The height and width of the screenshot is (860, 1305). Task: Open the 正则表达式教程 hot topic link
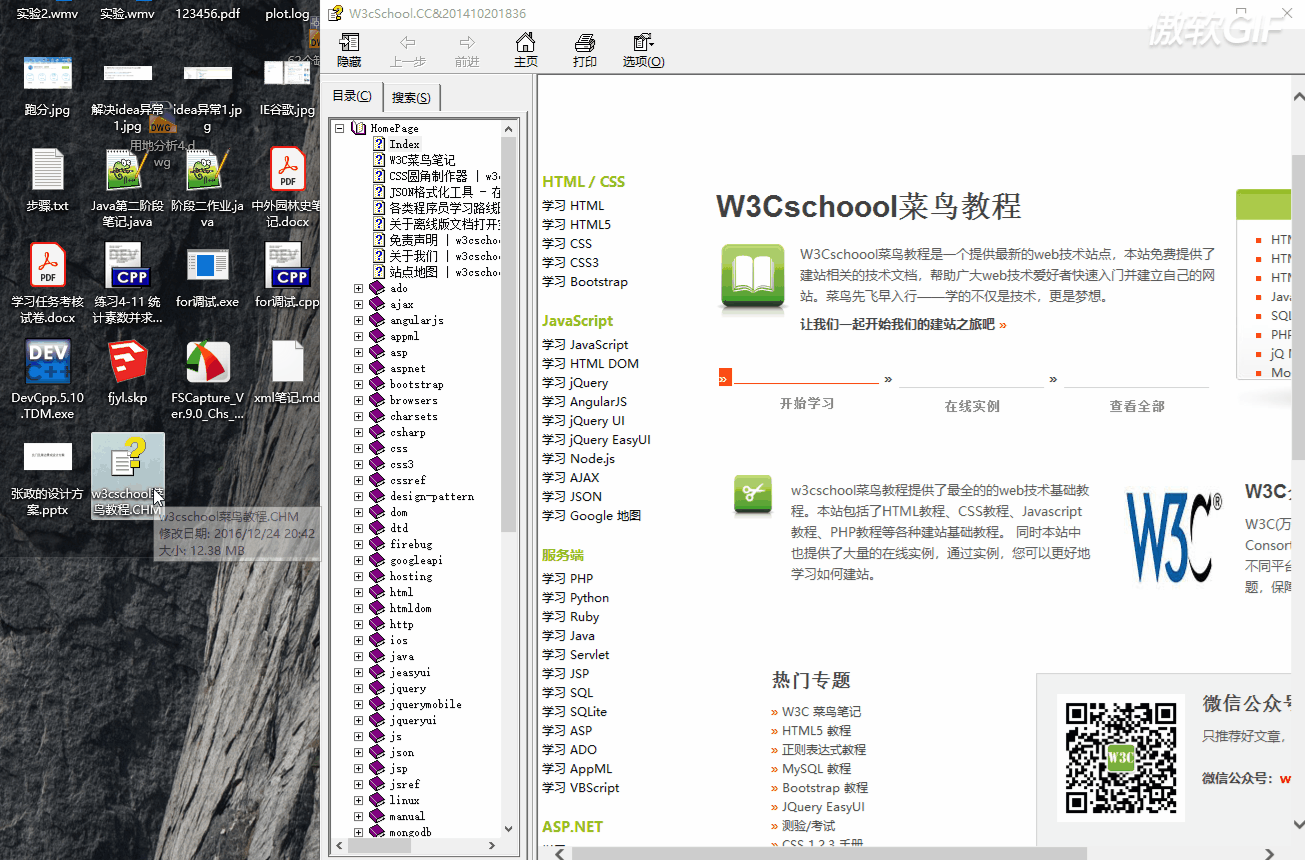824,749
